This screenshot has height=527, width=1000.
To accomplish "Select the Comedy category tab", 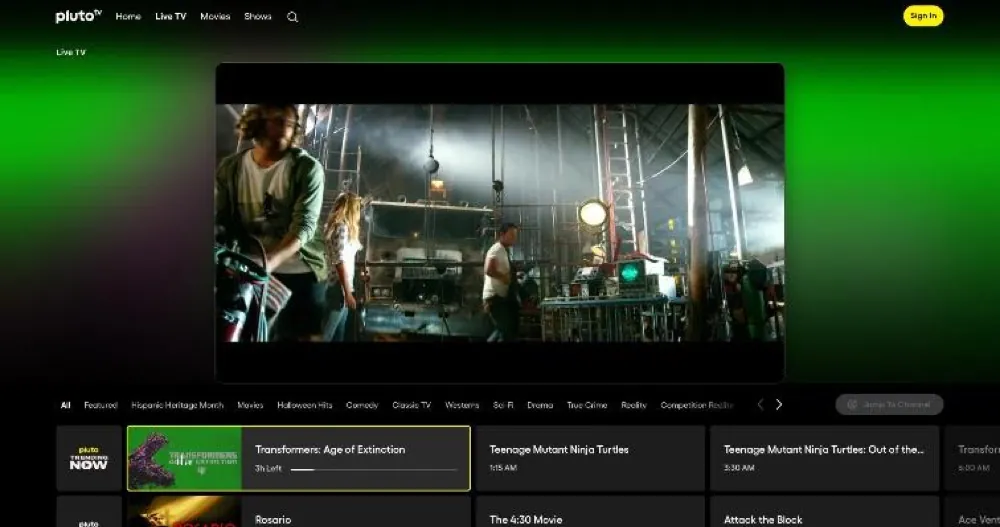I will [x=362, y=405].
